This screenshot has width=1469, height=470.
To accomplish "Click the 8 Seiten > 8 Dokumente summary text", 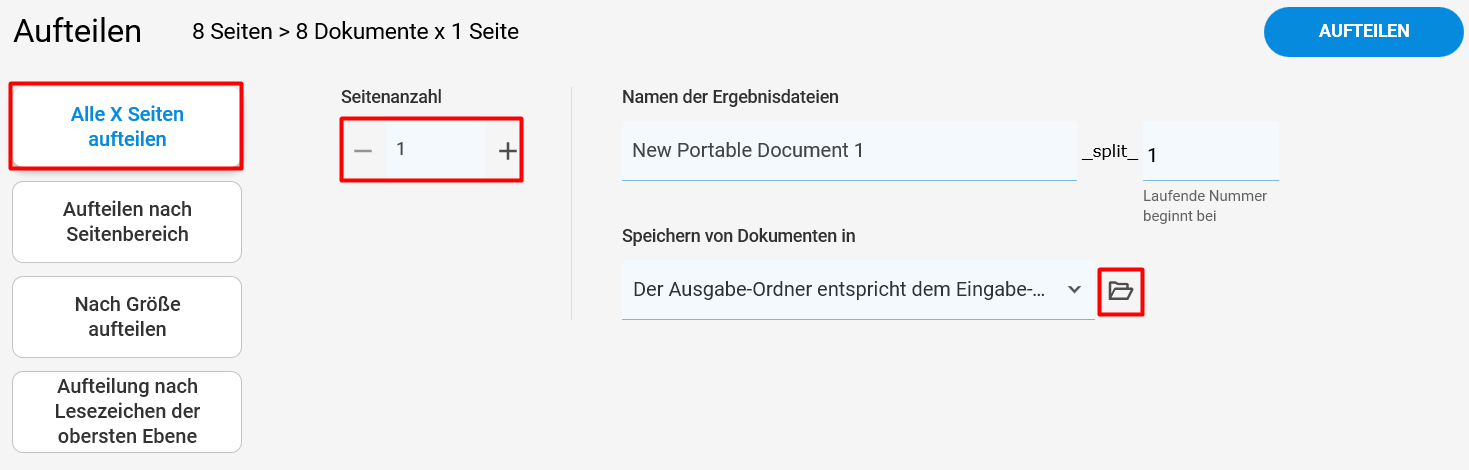I will coord(355,32).
